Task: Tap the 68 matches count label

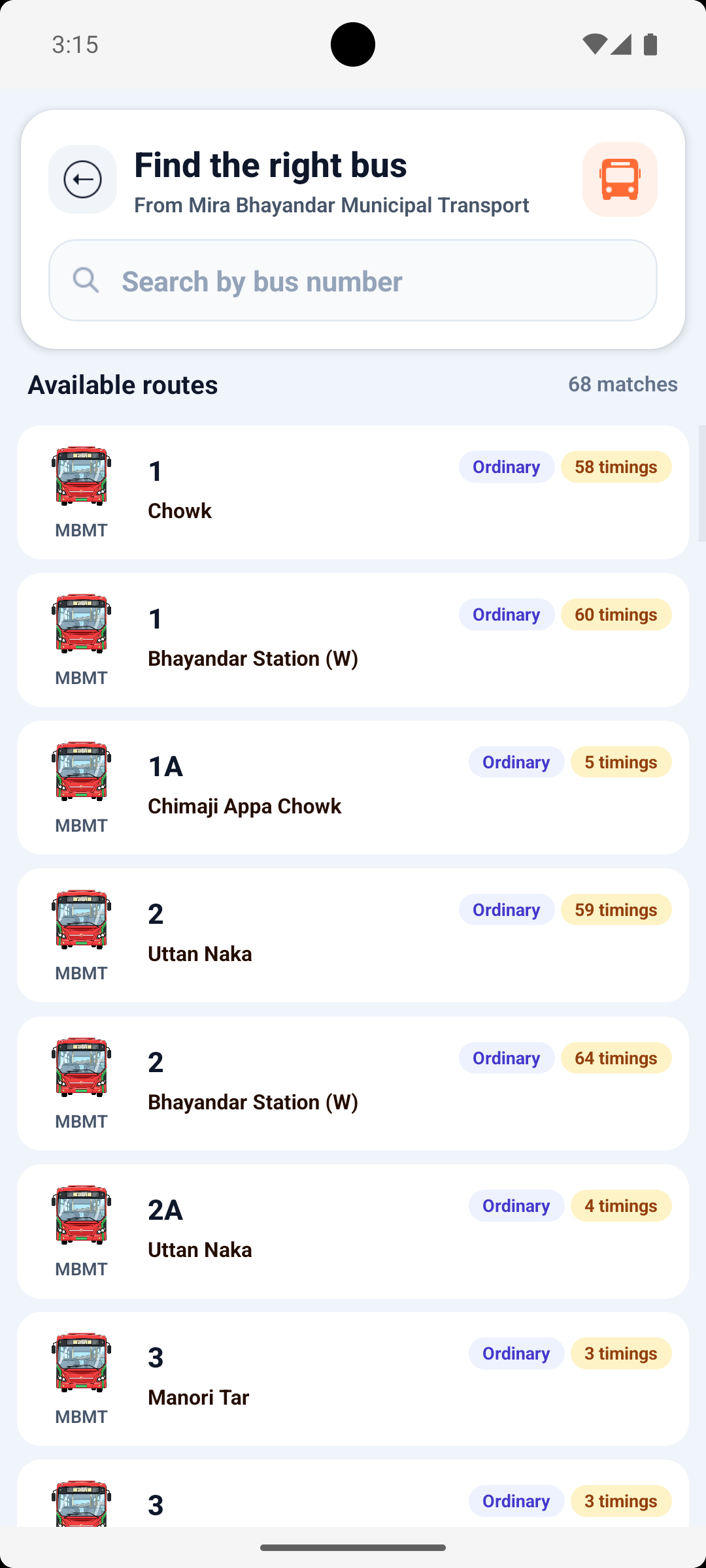Action: coord(622,384)
